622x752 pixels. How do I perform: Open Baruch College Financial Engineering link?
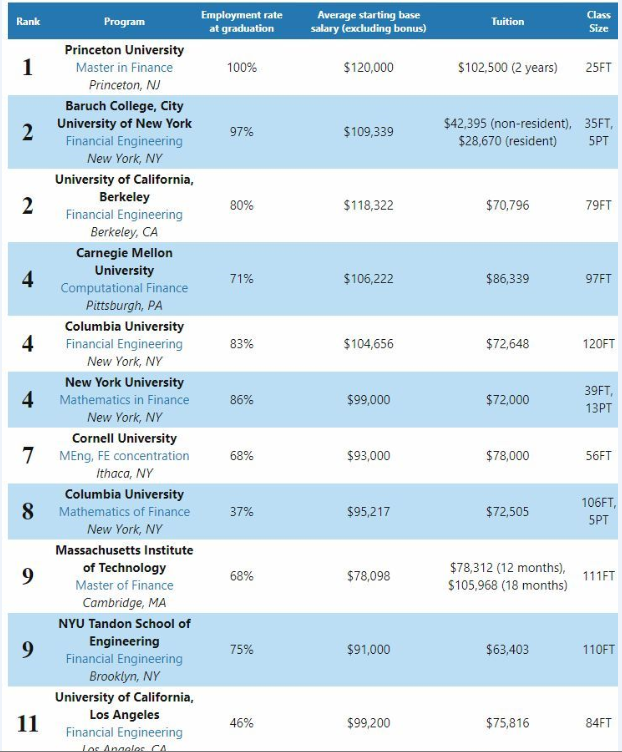pos(124,141)
